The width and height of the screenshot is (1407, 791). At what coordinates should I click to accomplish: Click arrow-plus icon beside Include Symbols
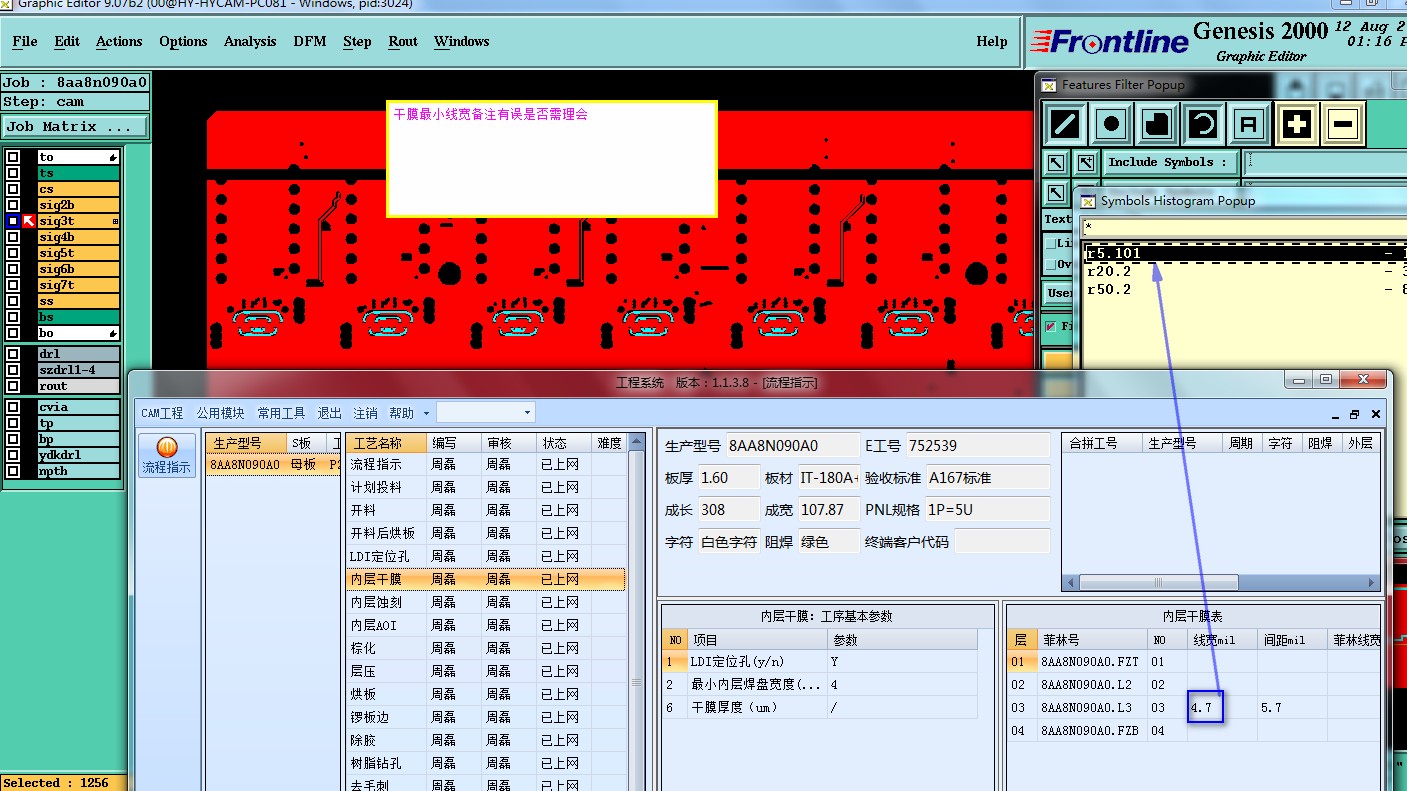click(1086, 162)
